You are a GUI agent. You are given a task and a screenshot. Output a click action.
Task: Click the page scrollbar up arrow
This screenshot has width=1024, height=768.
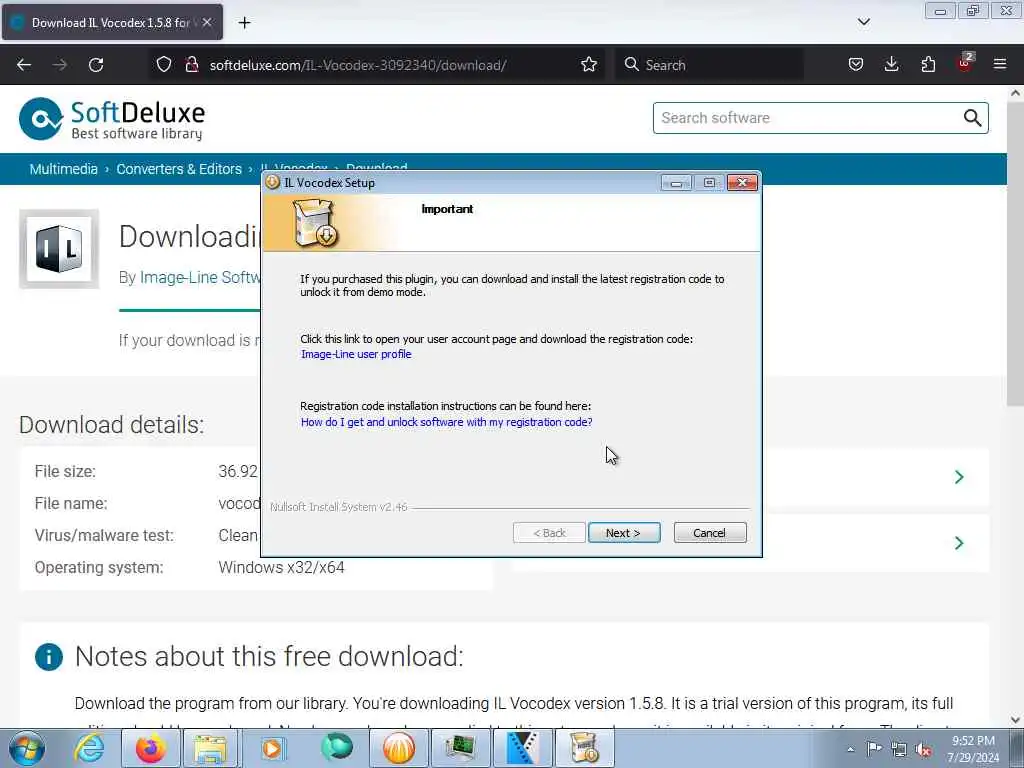1016,93
